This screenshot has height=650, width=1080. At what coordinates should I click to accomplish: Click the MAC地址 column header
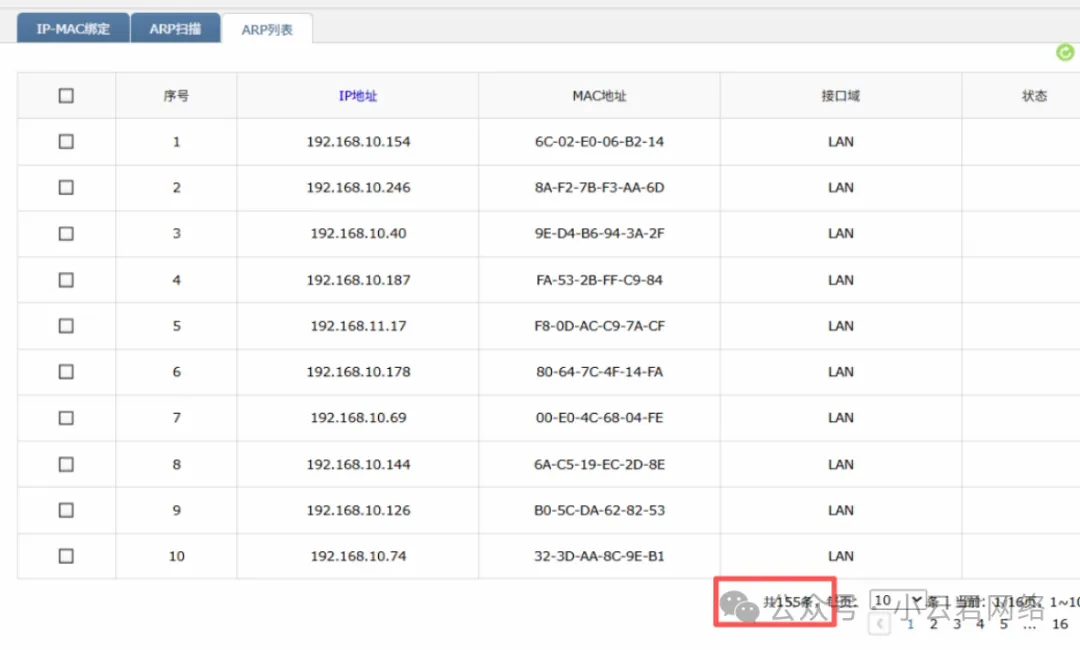pos(599,96)
